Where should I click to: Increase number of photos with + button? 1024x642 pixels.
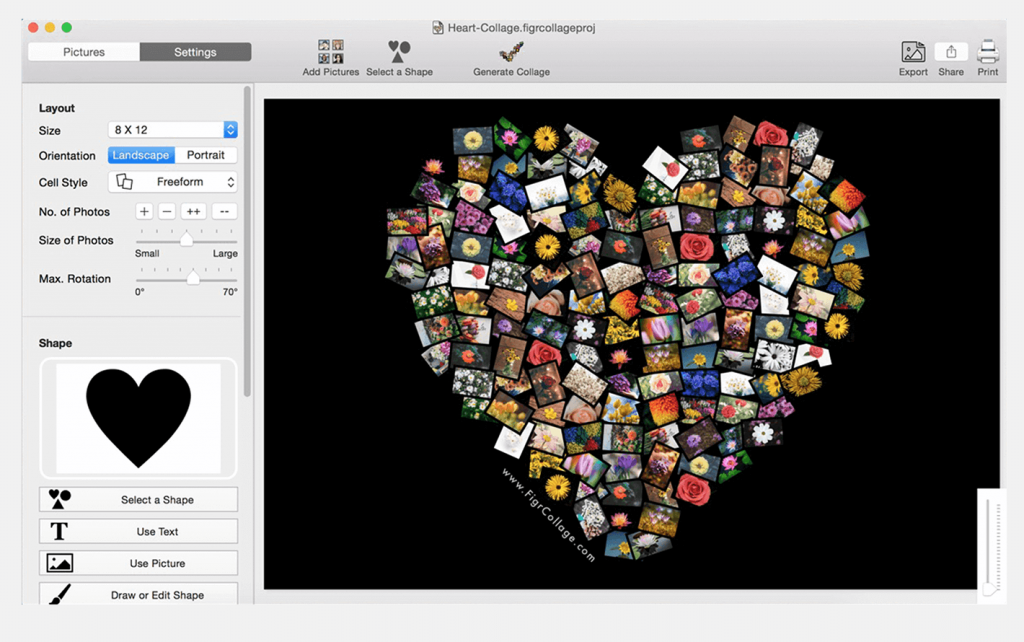coord(144,212)
